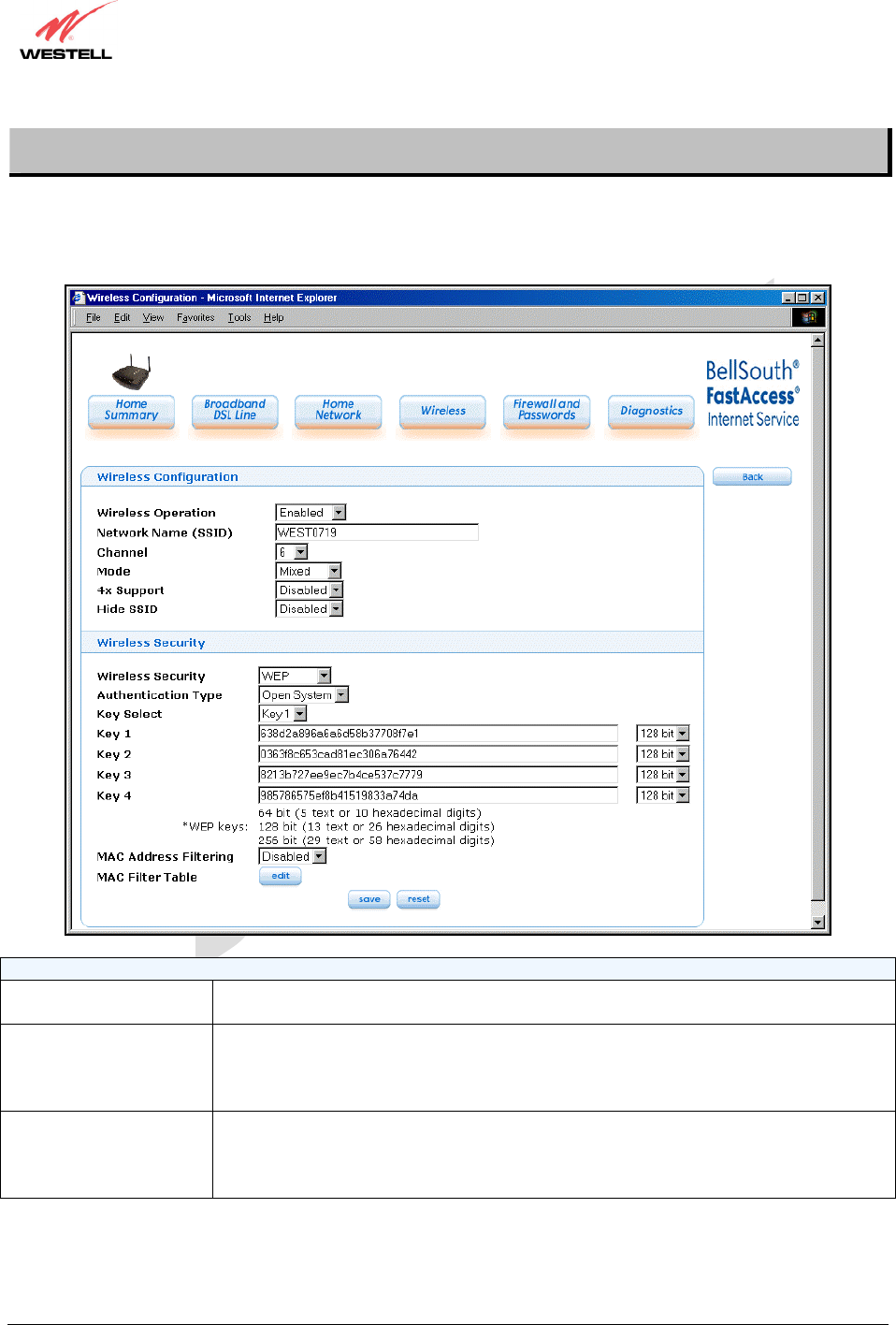Image resolution: width=896 pixels, height=1325 pixels.
Task: Click the Wireless Security section heading
Action: tap(151, 643)
